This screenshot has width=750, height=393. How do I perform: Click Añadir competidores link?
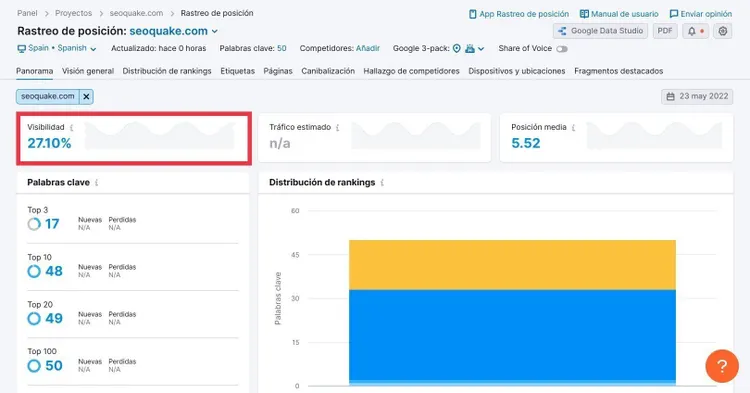368,48
